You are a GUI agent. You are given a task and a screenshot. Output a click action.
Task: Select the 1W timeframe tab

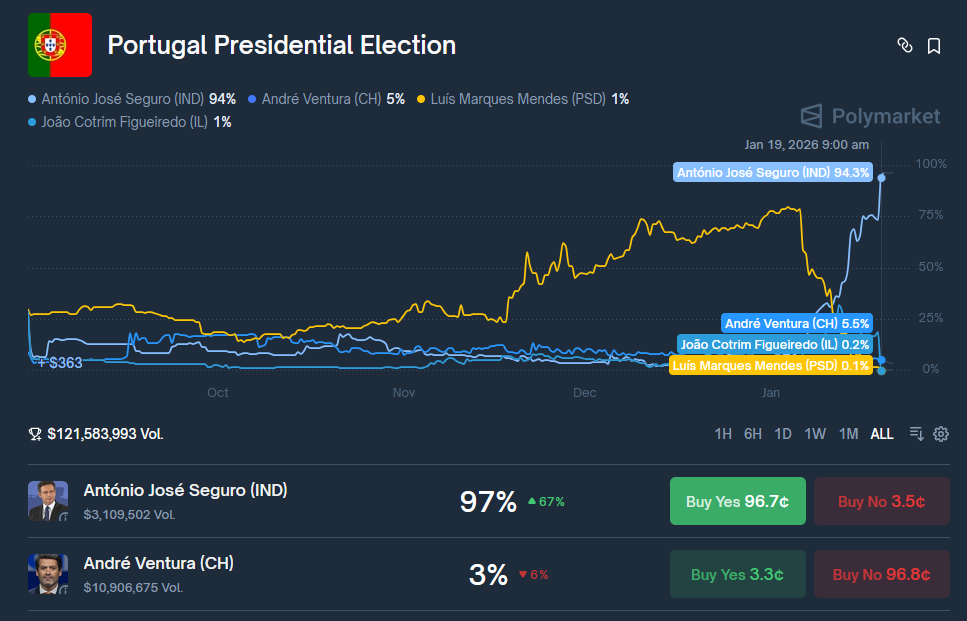tap(814, 434)
